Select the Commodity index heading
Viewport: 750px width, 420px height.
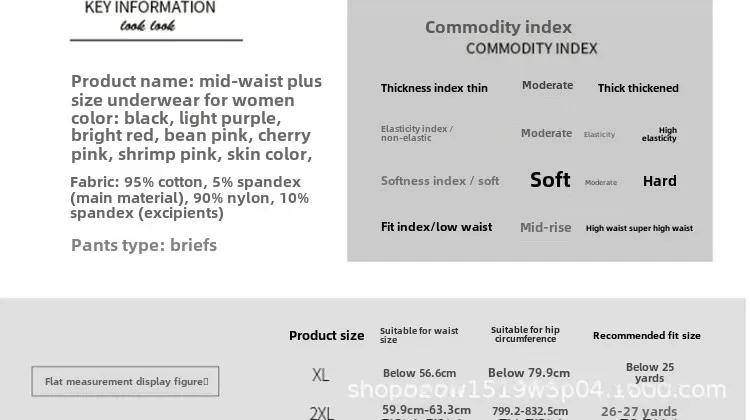pyautogui.click(x=498, y=27)
